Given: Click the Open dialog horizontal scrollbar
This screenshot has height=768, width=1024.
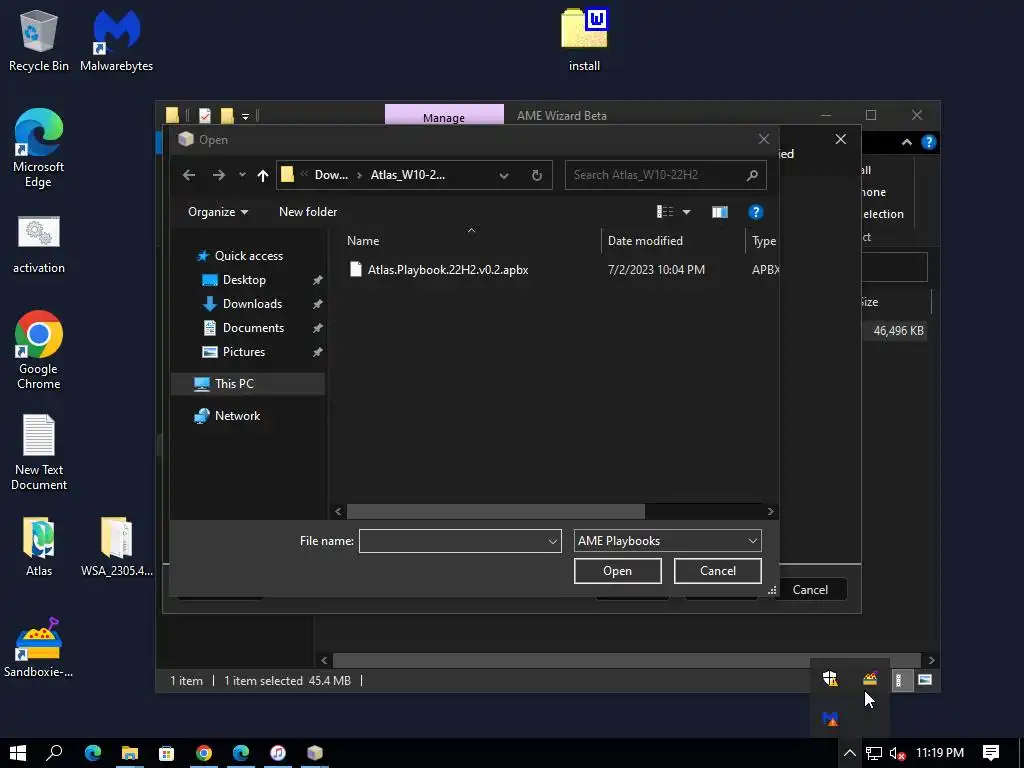Looking at the screenshot, I should tap(495, 511).
